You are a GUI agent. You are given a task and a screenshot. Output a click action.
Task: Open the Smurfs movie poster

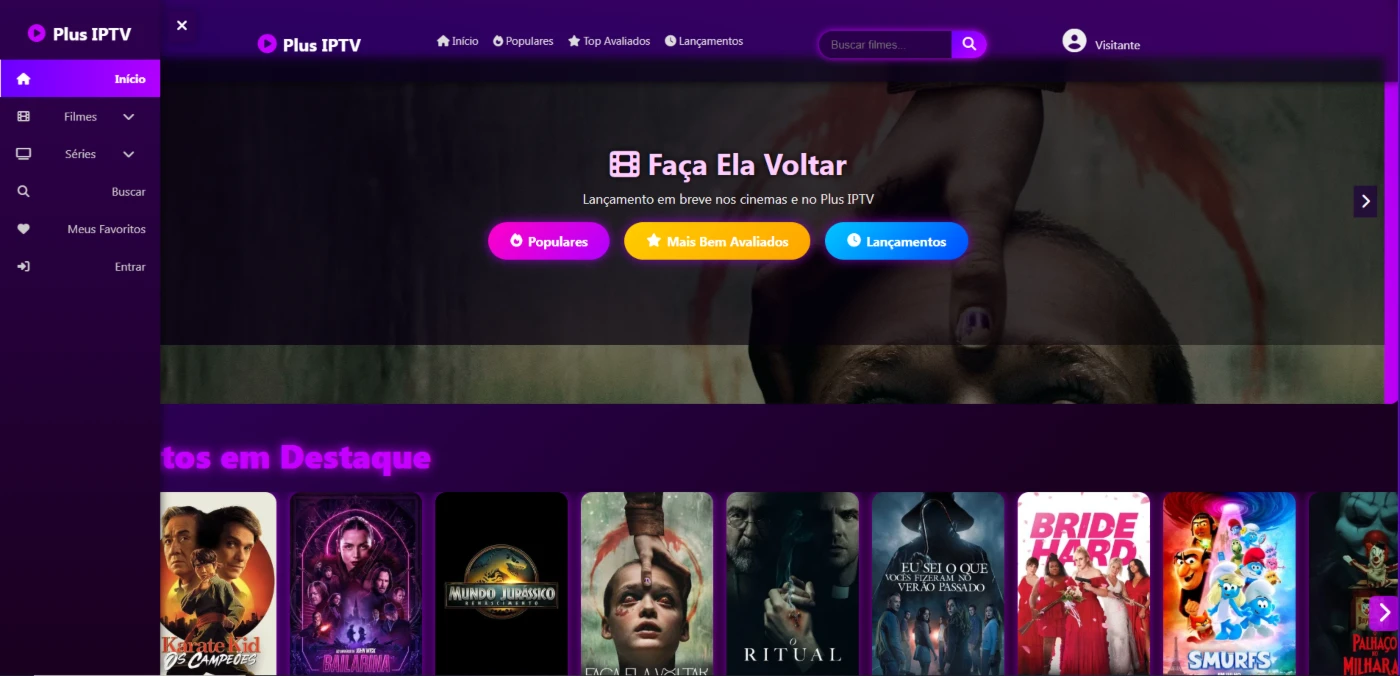coord(1229,584)
